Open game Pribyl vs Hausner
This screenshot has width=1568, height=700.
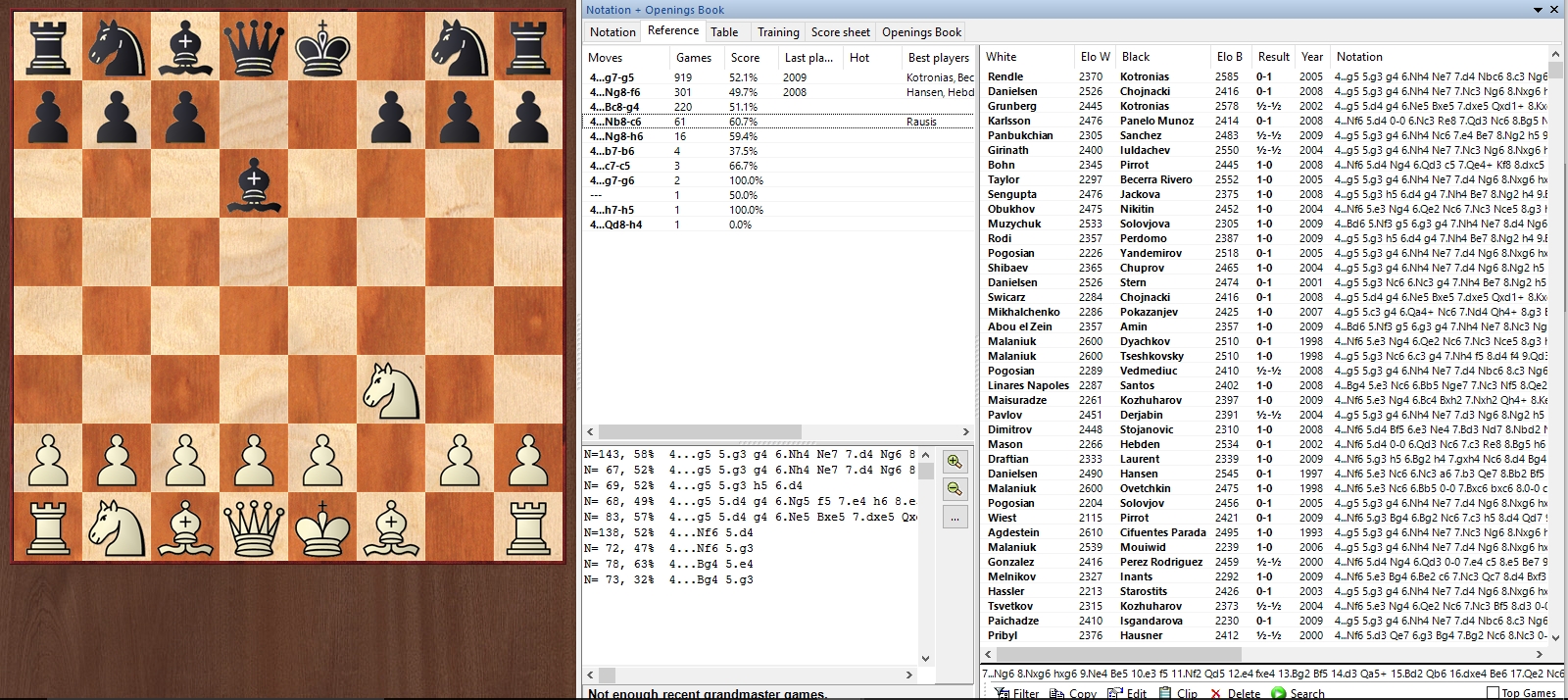coord(1265,635)
